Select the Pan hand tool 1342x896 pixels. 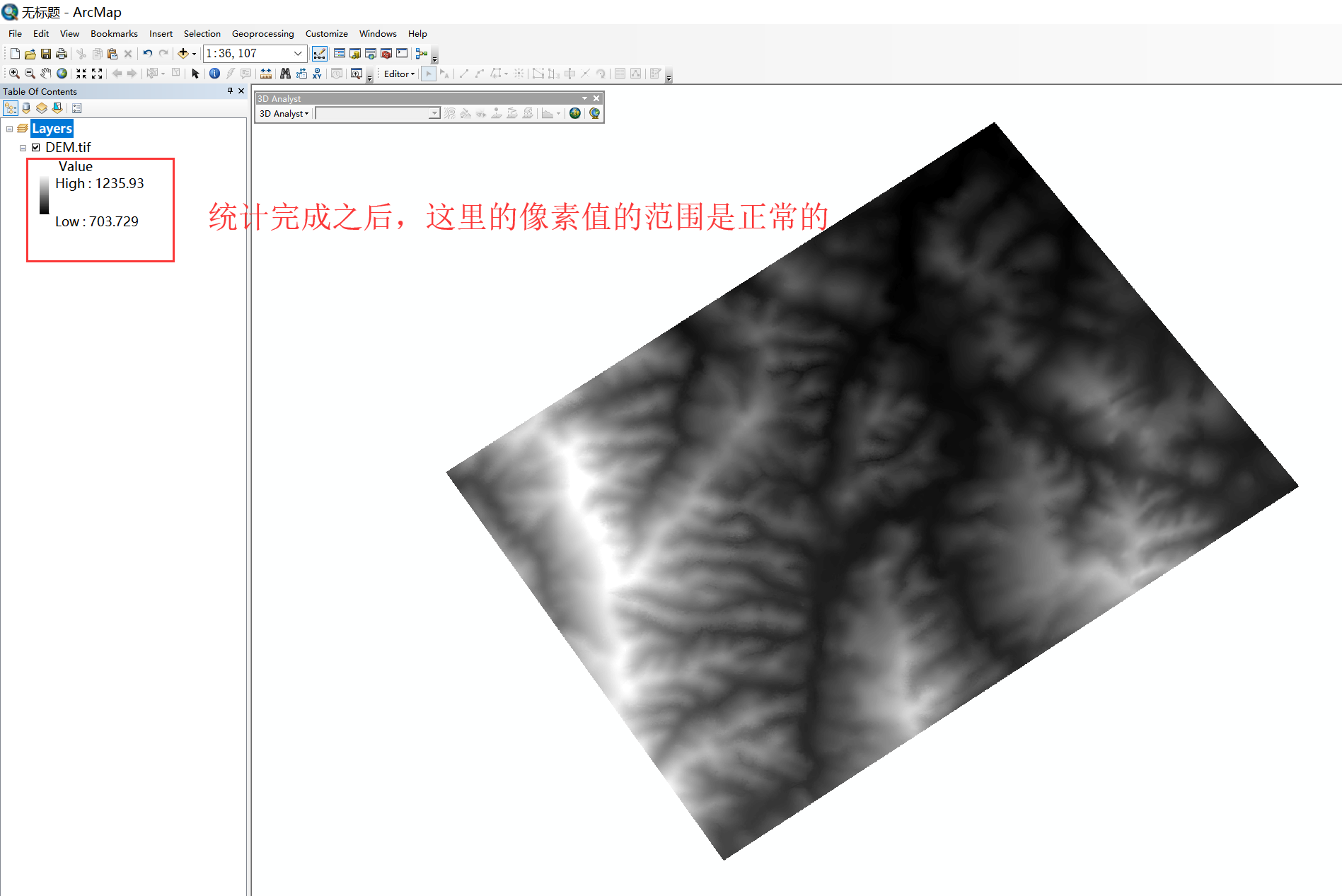point(46,74)
